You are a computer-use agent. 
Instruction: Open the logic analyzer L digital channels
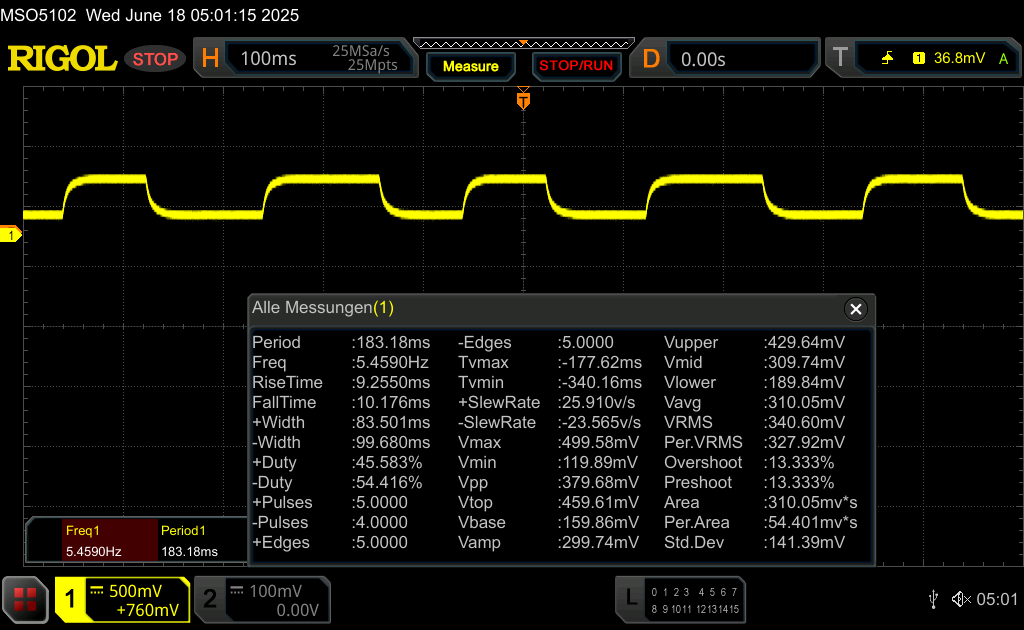coord(680,599)
